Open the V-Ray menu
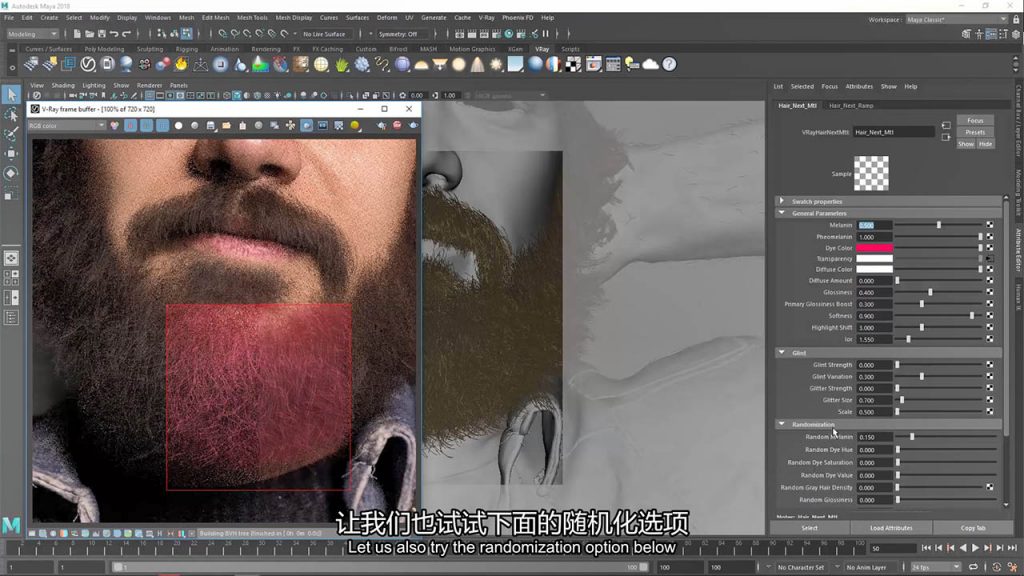Image resolution: width=1024 pixels, height=576 pixels. pos(487,18)
